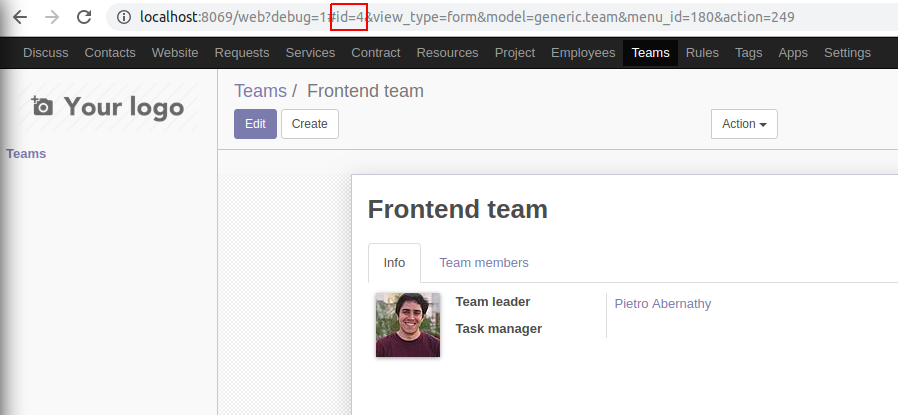Click Teams in the left sidebar
898x415 pixels.
pyautogui.click(x=26, y=153)
